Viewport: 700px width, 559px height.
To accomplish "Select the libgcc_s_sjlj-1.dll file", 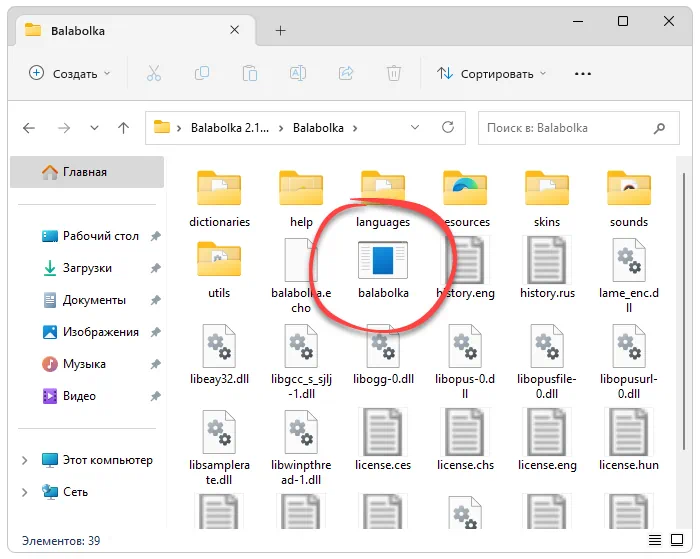I will pos(301,362).
